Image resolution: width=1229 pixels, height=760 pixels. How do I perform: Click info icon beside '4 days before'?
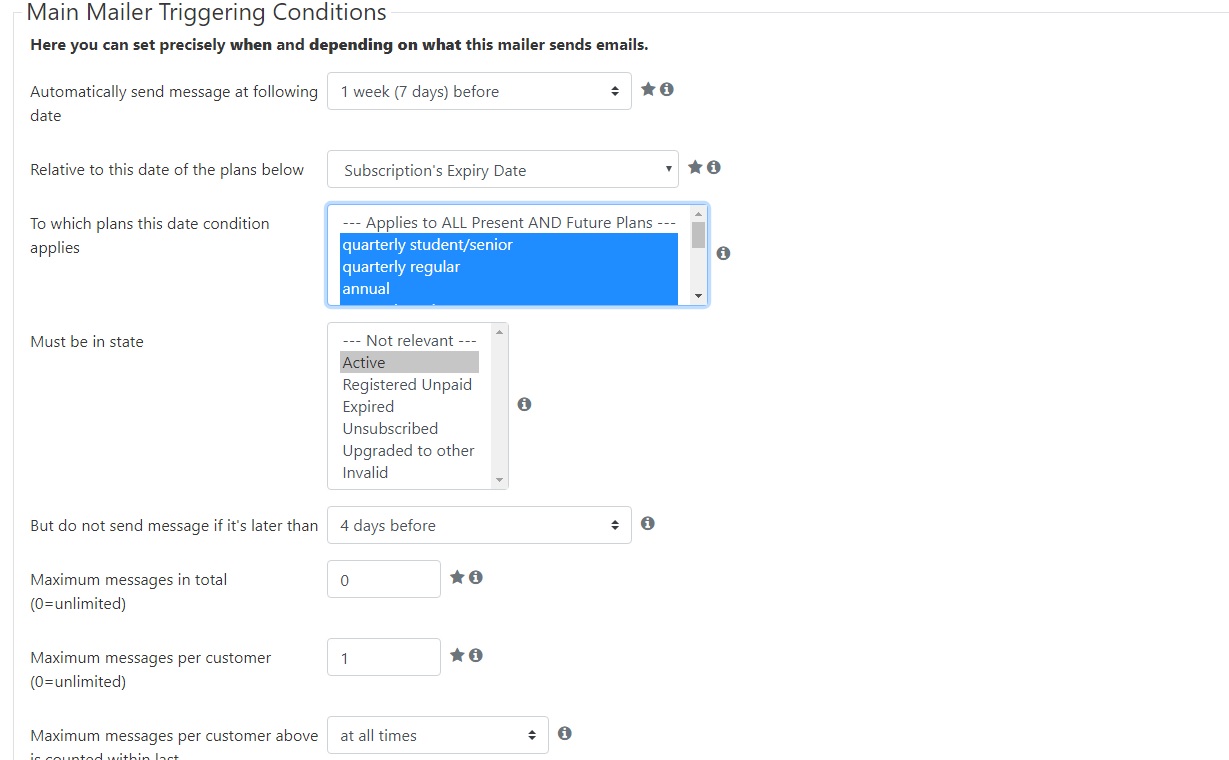click(x=648, y=523)
